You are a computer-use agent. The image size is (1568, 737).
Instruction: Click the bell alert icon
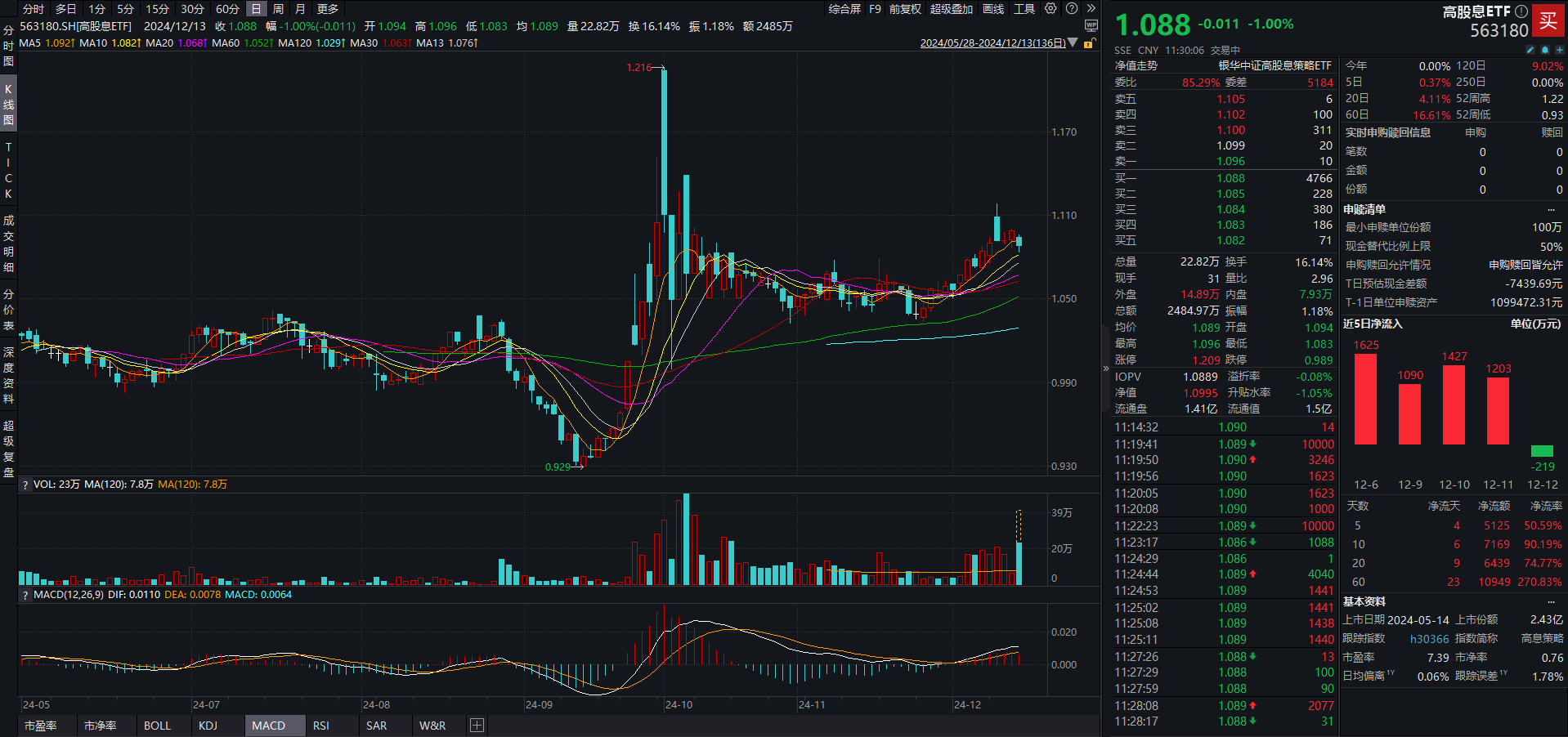tap(1545, 50)
